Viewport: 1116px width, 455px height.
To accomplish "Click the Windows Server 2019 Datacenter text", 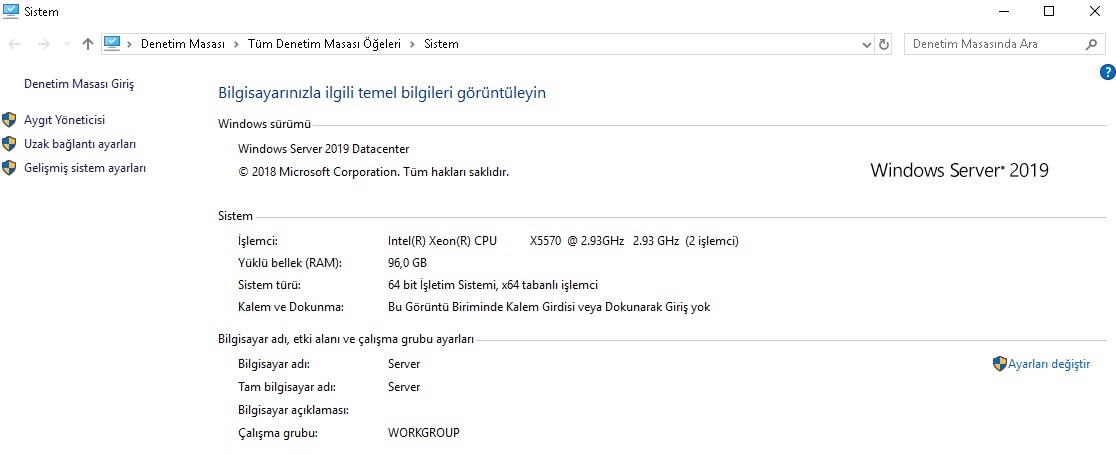I will [x=324, y=149].
